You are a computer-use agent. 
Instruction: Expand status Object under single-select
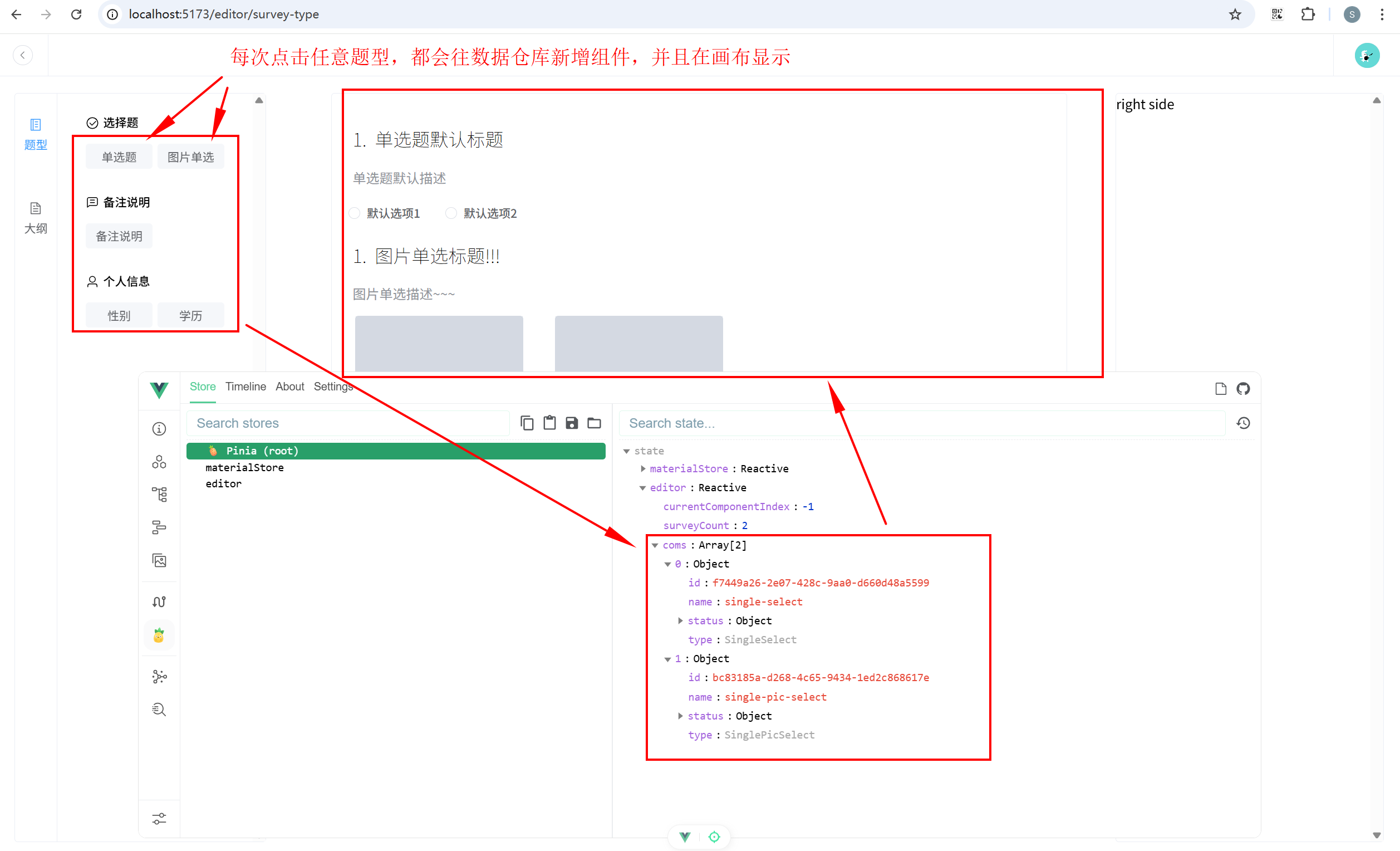[680, 621]
